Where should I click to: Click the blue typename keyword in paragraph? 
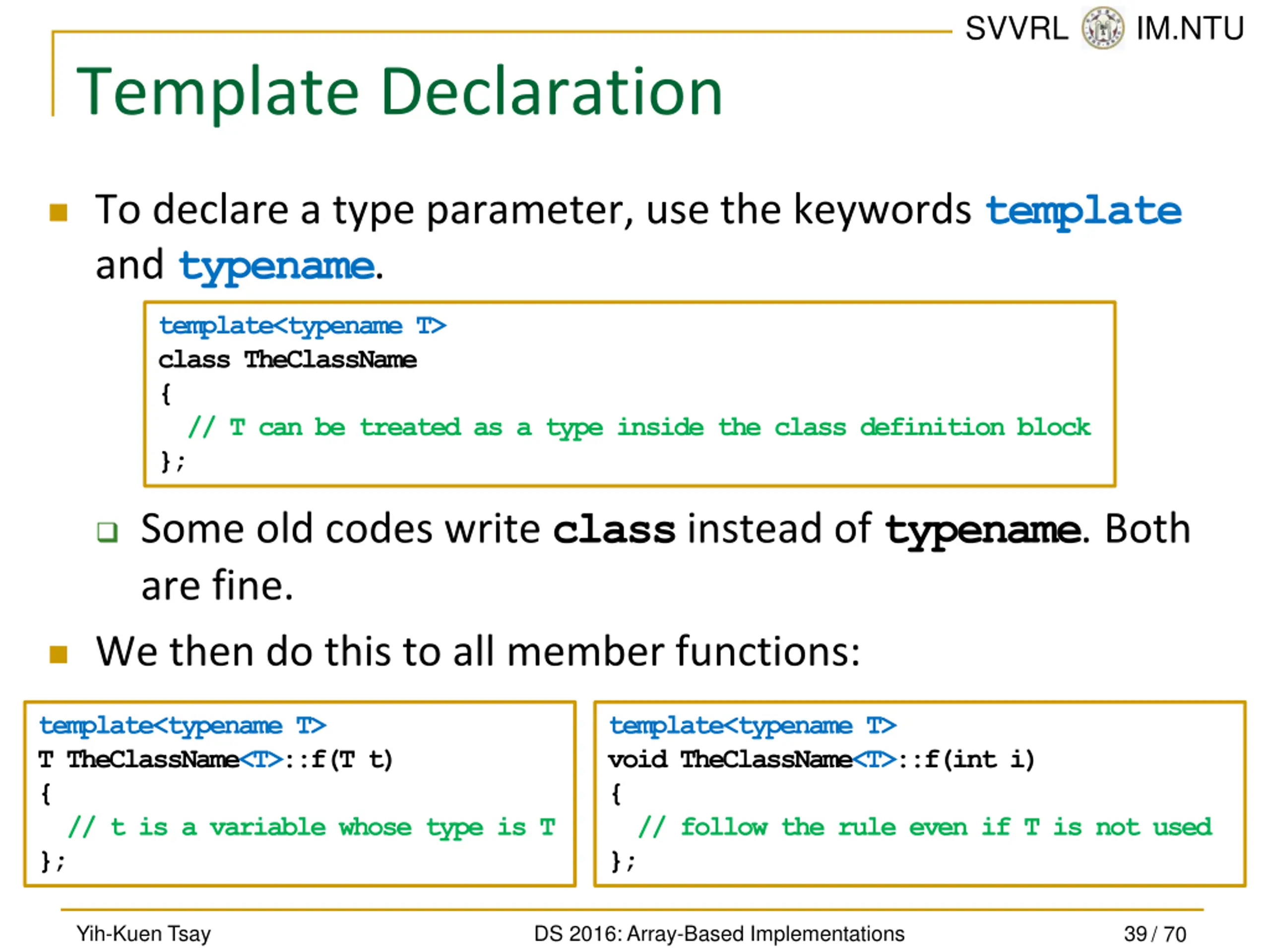(x=276, y=268)
